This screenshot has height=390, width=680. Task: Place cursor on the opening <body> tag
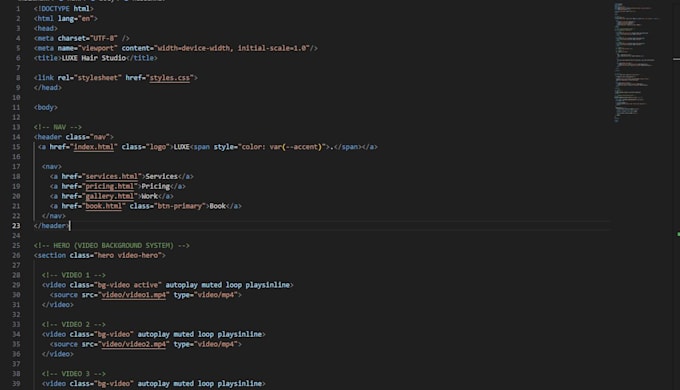[x=46, y=108]
